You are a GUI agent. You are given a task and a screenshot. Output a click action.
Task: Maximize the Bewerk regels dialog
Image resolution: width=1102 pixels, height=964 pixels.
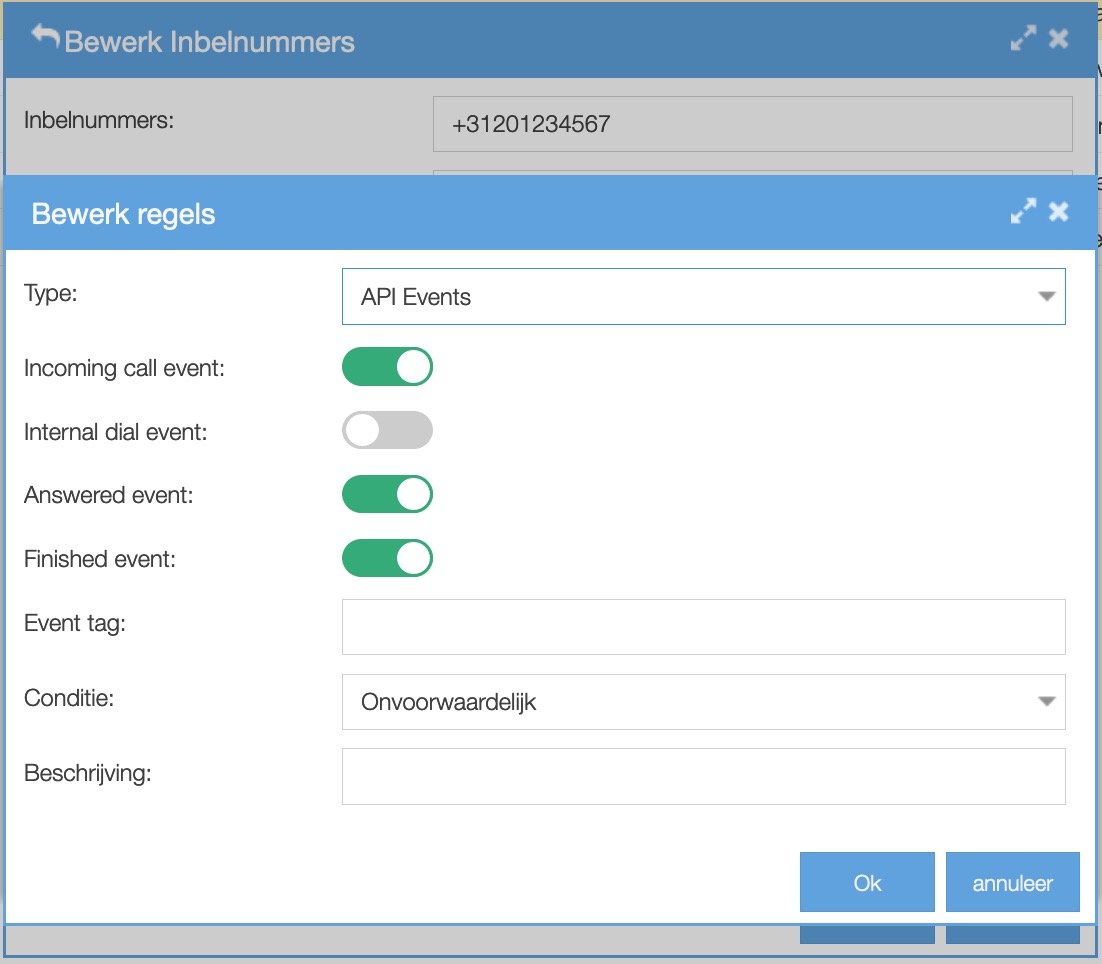(1023, 211)
